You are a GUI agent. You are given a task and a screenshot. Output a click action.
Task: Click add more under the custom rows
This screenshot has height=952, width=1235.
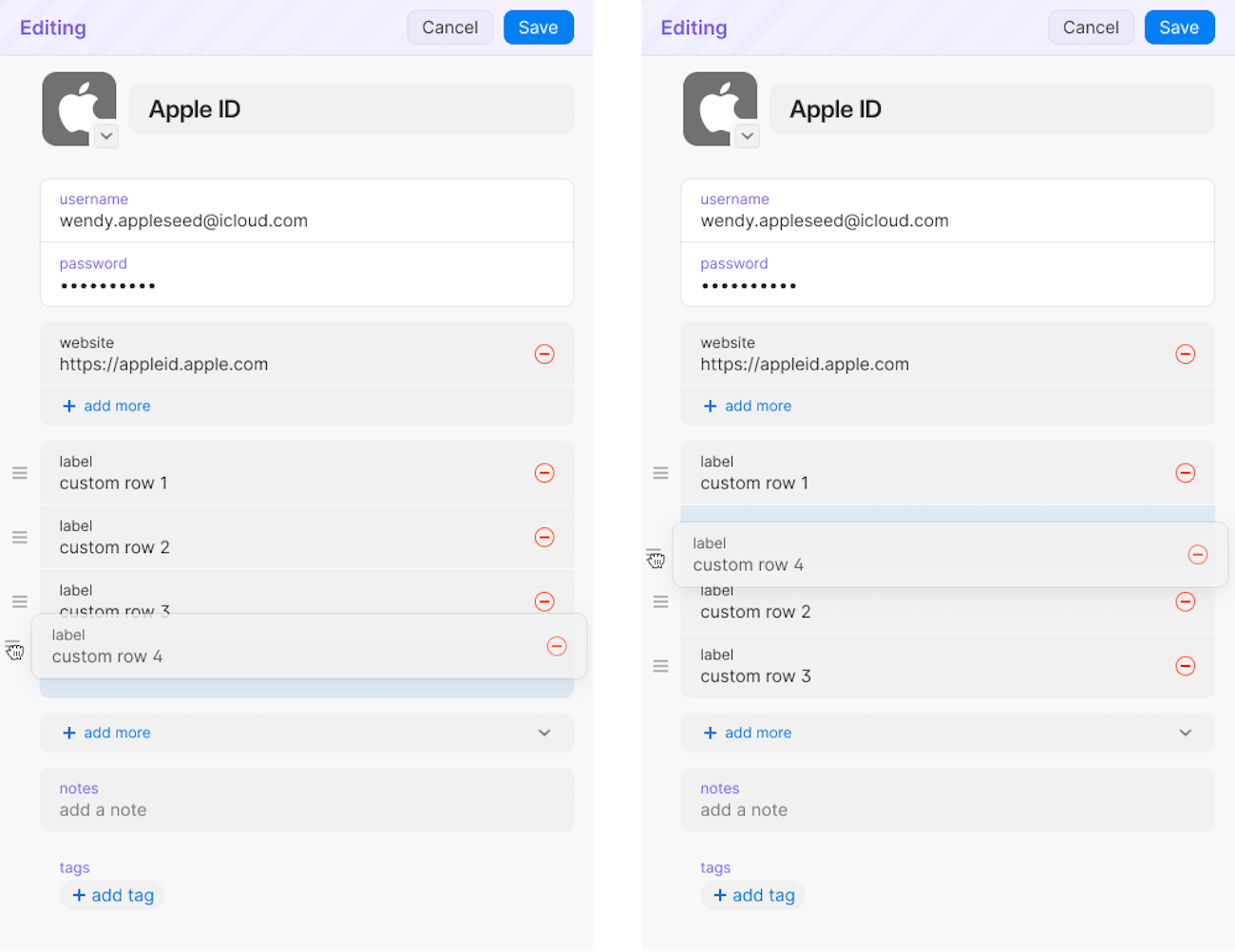tap(105, 733)
